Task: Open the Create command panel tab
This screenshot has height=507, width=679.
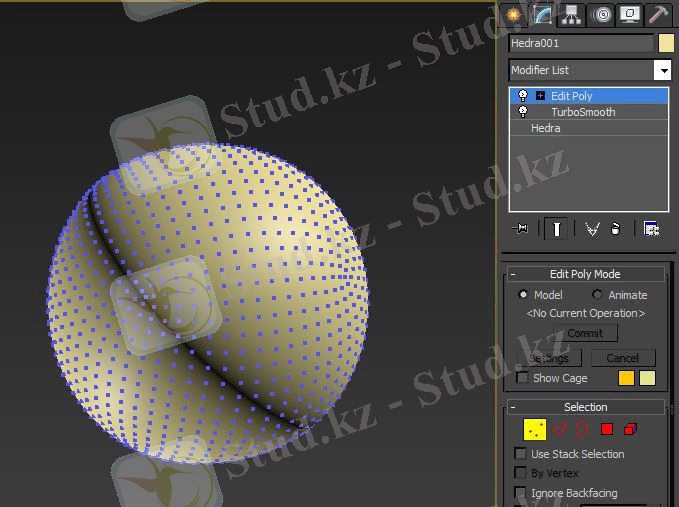Action: click(514, 14)
